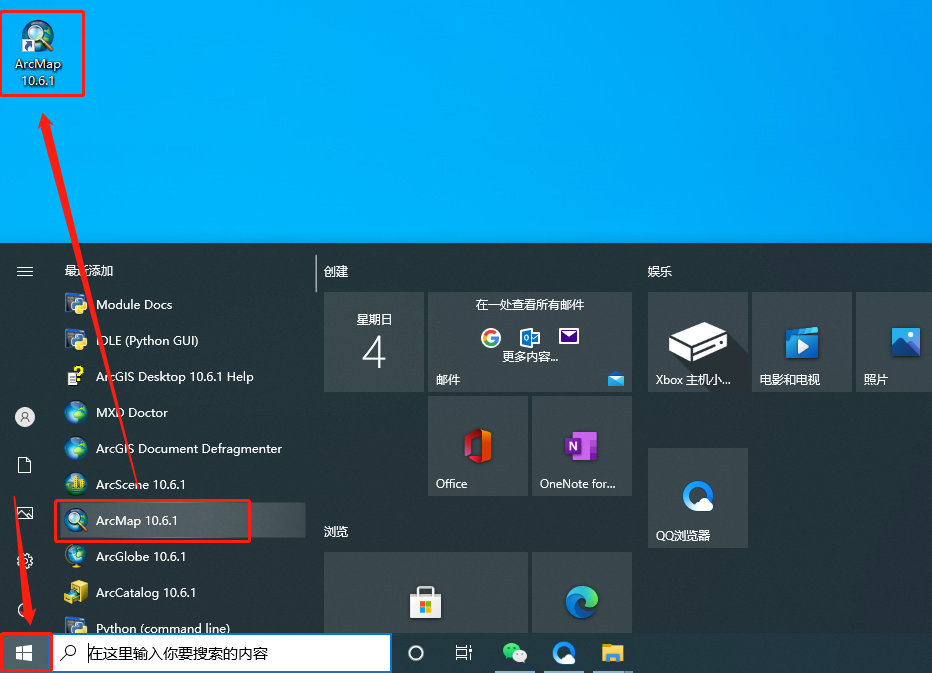Image resolution: width=932 pixels, height=673 pixels.
Task: Click the 浏览 group header
Action: click(336, 532)
